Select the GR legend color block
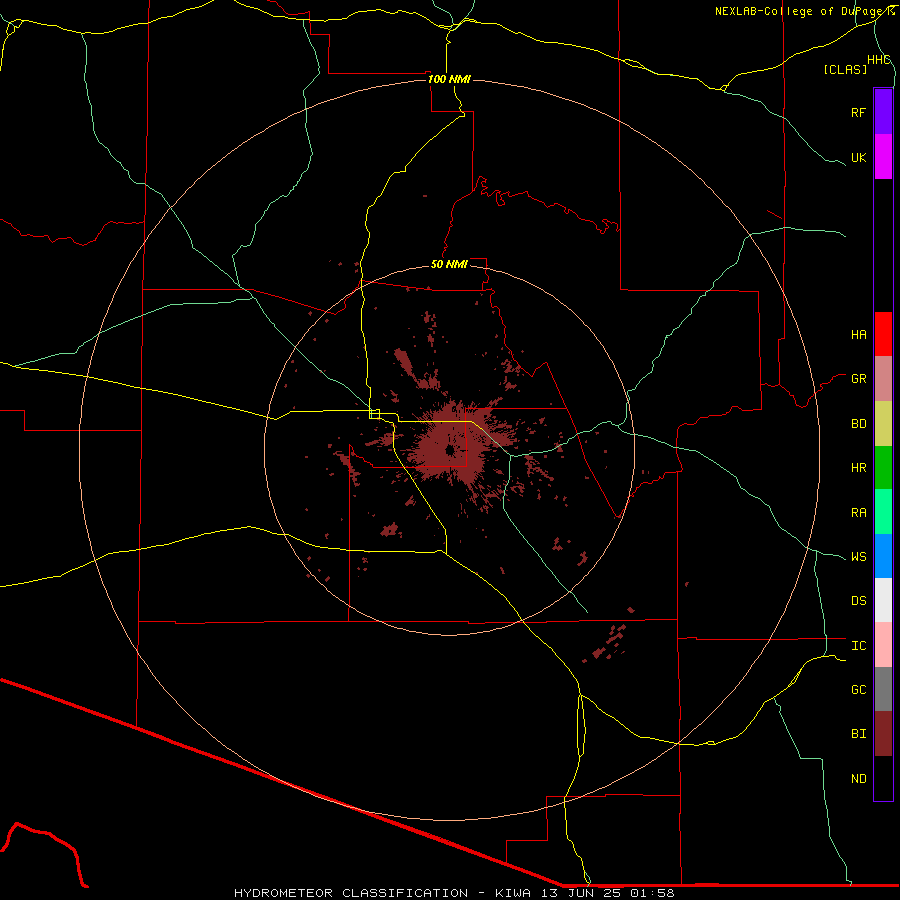This screenshot has width=900, height=900. (x=883, y=379)
